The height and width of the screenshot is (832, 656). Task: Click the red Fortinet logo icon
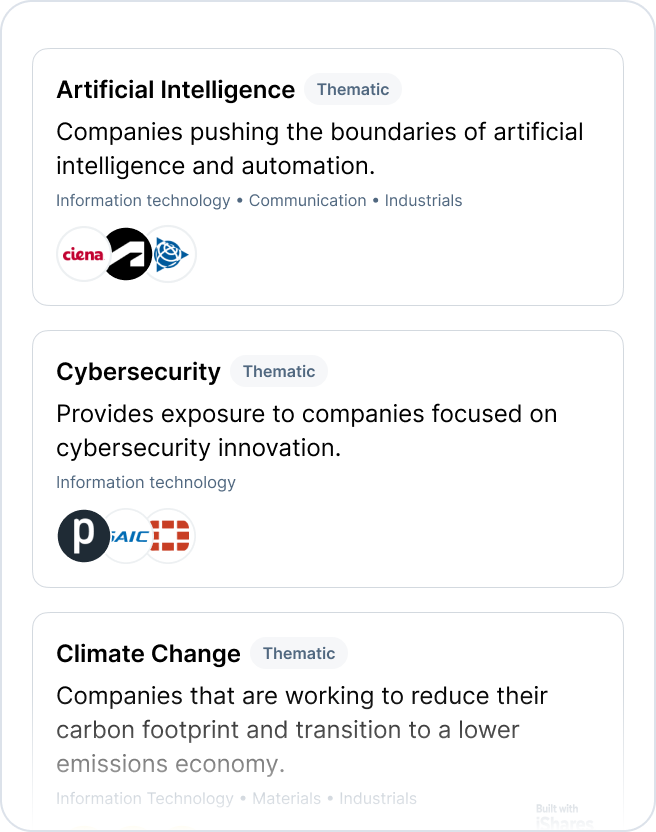tap(170, 536)
